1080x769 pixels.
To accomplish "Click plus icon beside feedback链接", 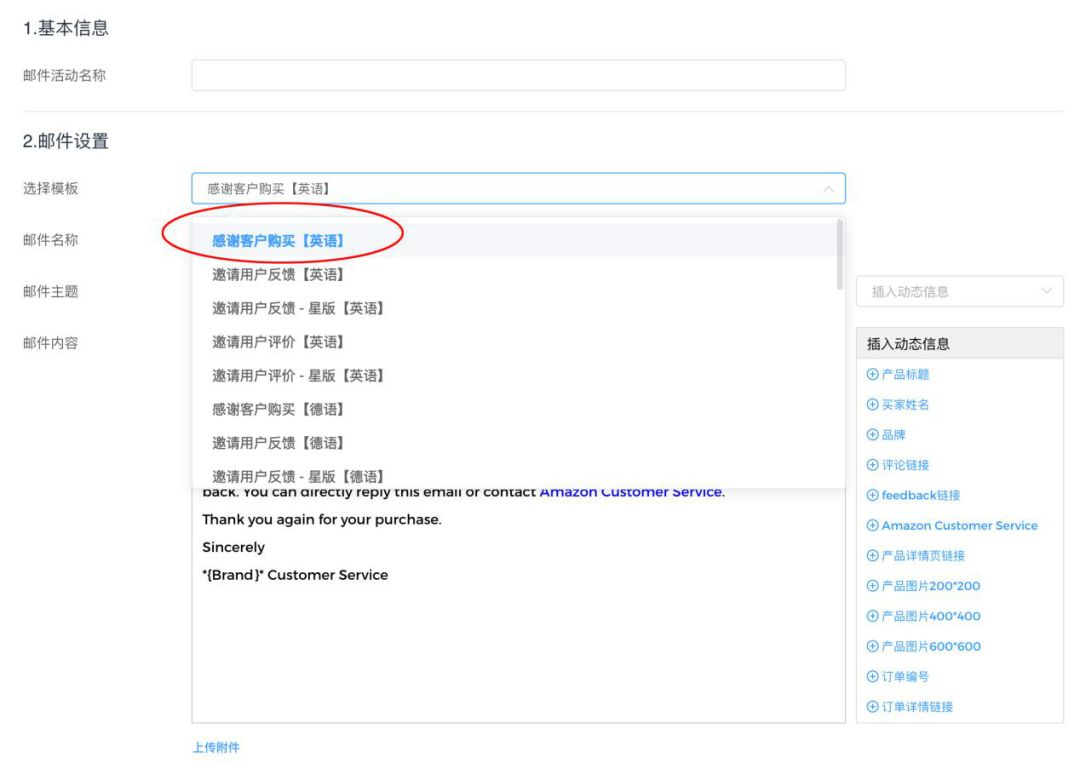I will point(872,495).
